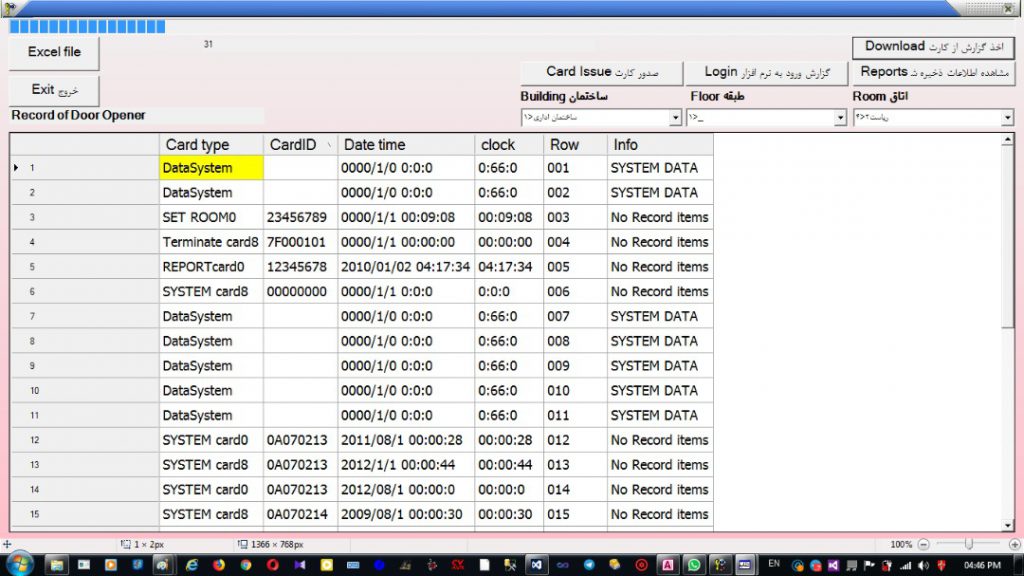Sort by the CardID column header

(301, 145)
